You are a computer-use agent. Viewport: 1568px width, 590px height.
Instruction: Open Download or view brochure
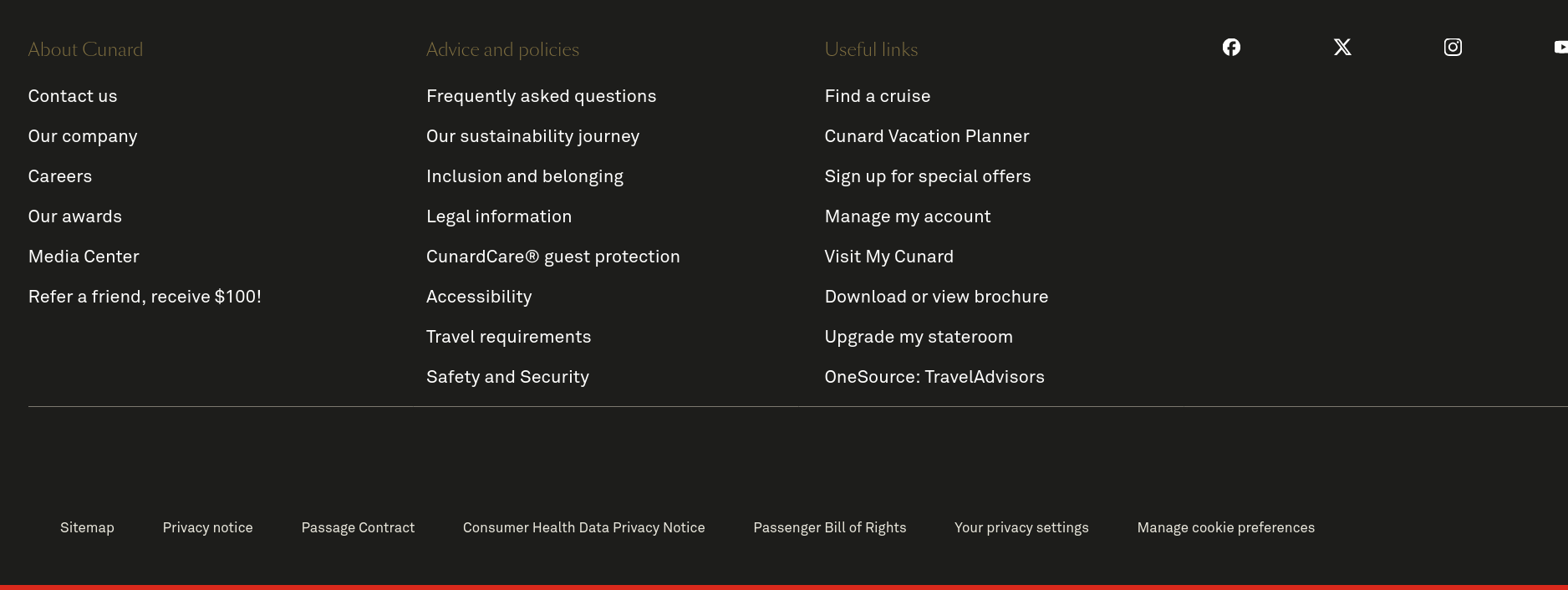936,297
